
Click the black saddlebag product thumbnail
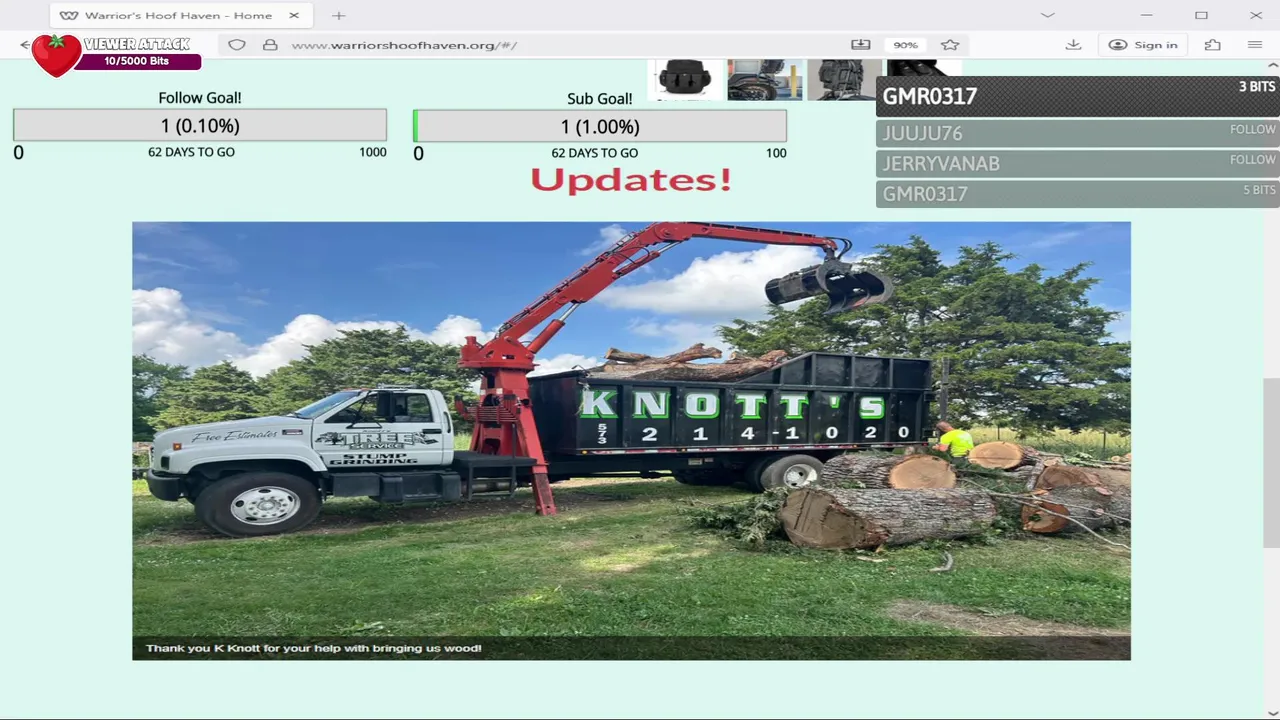(x=685, y=79)
